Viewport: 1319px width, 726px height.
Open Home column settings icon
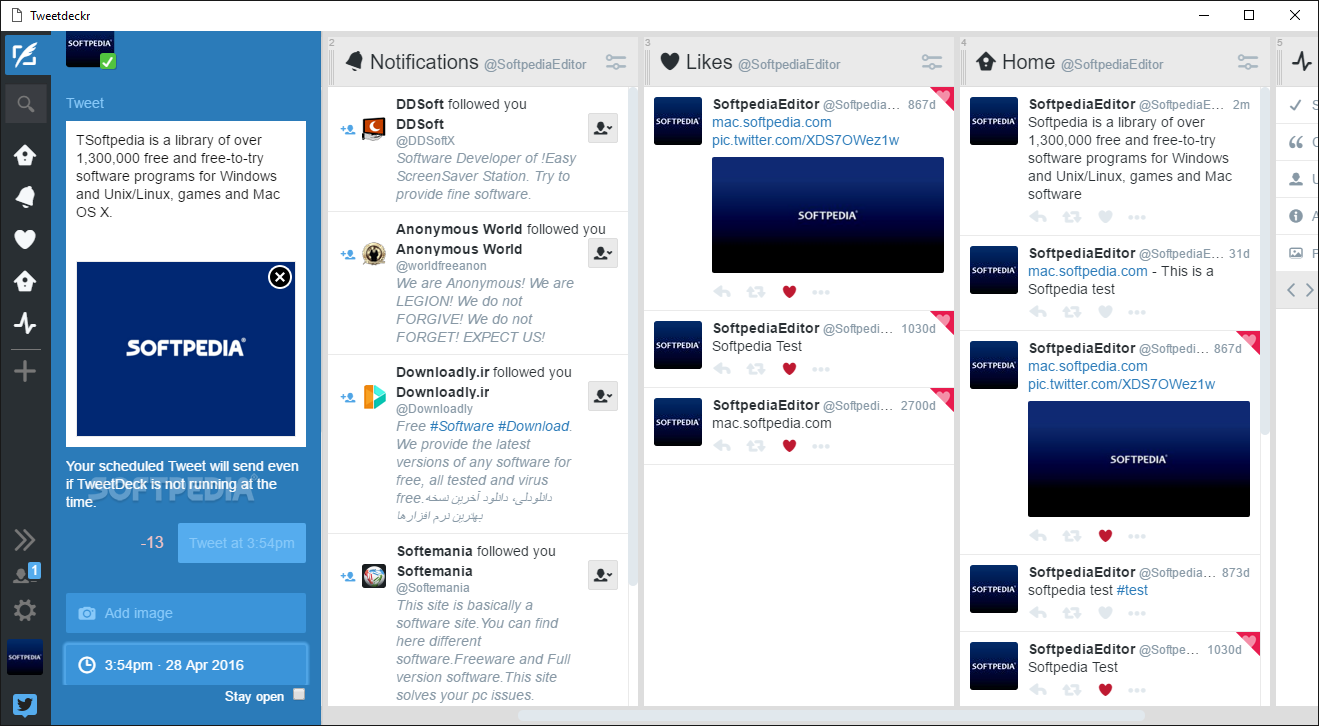tap(1248, 62)
